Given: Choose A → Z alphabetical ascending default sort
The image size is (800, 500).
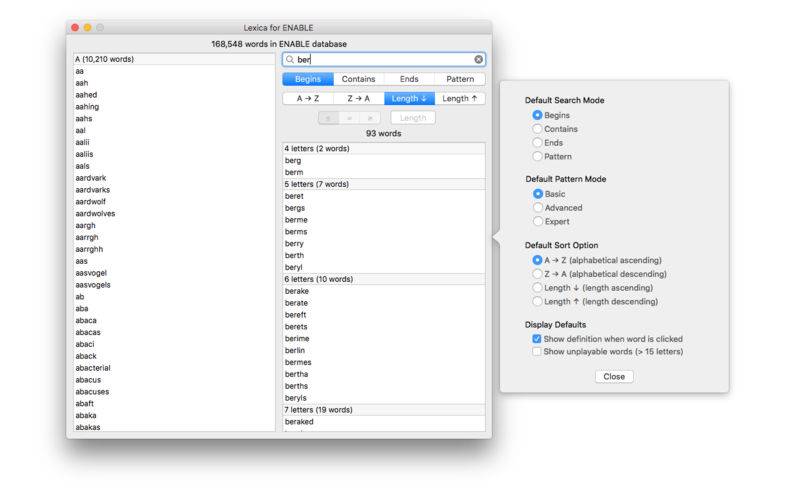Looking at the screenshot, I should click(537, 260).
